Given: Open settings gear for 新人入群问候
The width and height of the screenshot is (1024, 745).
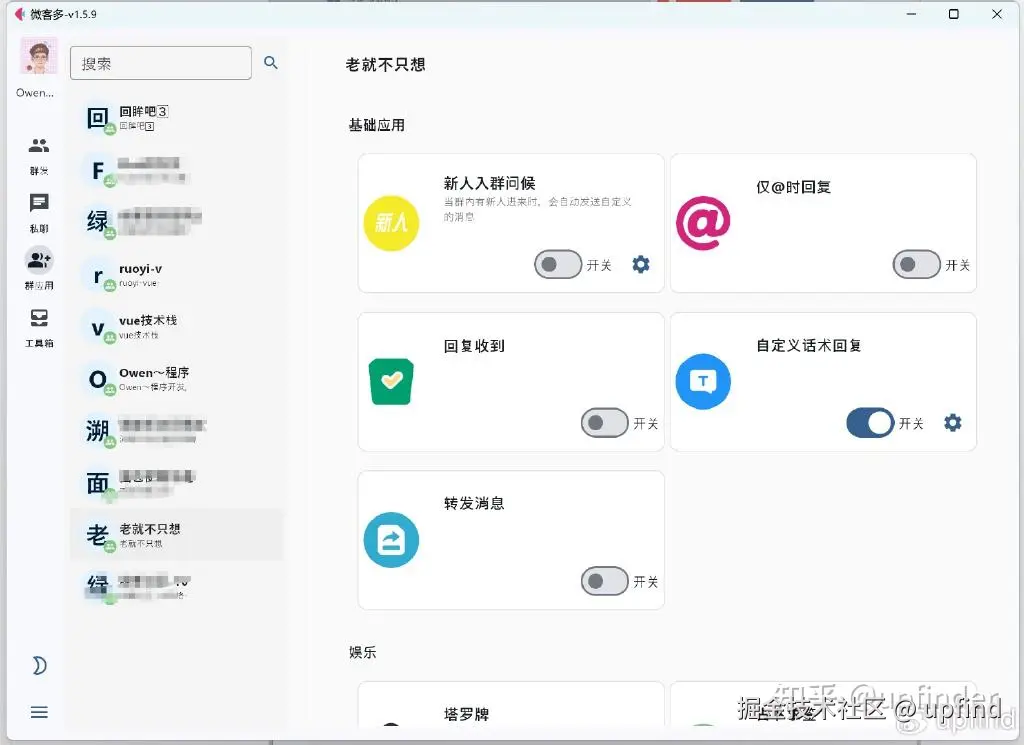Looking at the screenshot, I should 641,264.
